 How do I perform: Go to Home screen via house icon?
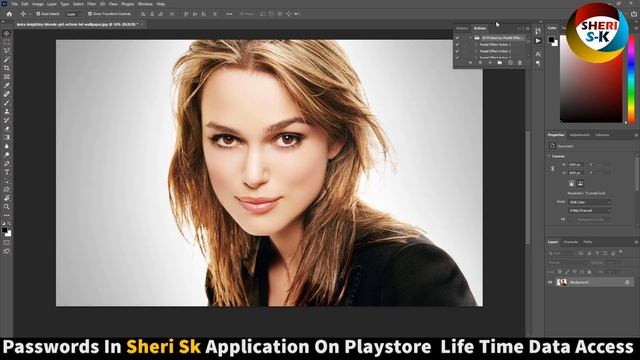[9, 14]
